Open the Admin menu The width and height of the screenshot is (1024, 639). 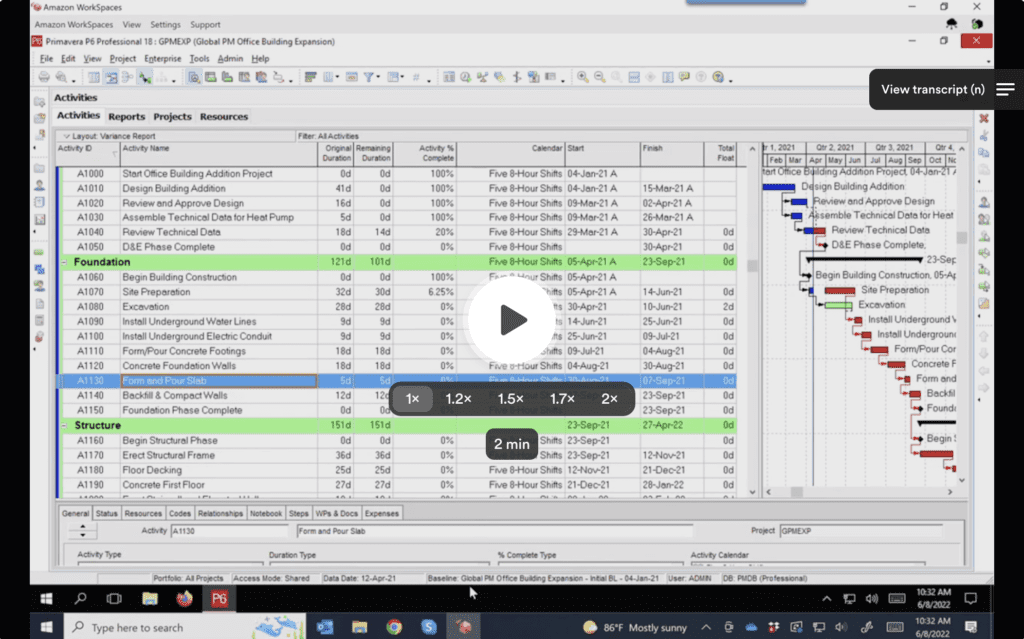click(x=230, y=59)
